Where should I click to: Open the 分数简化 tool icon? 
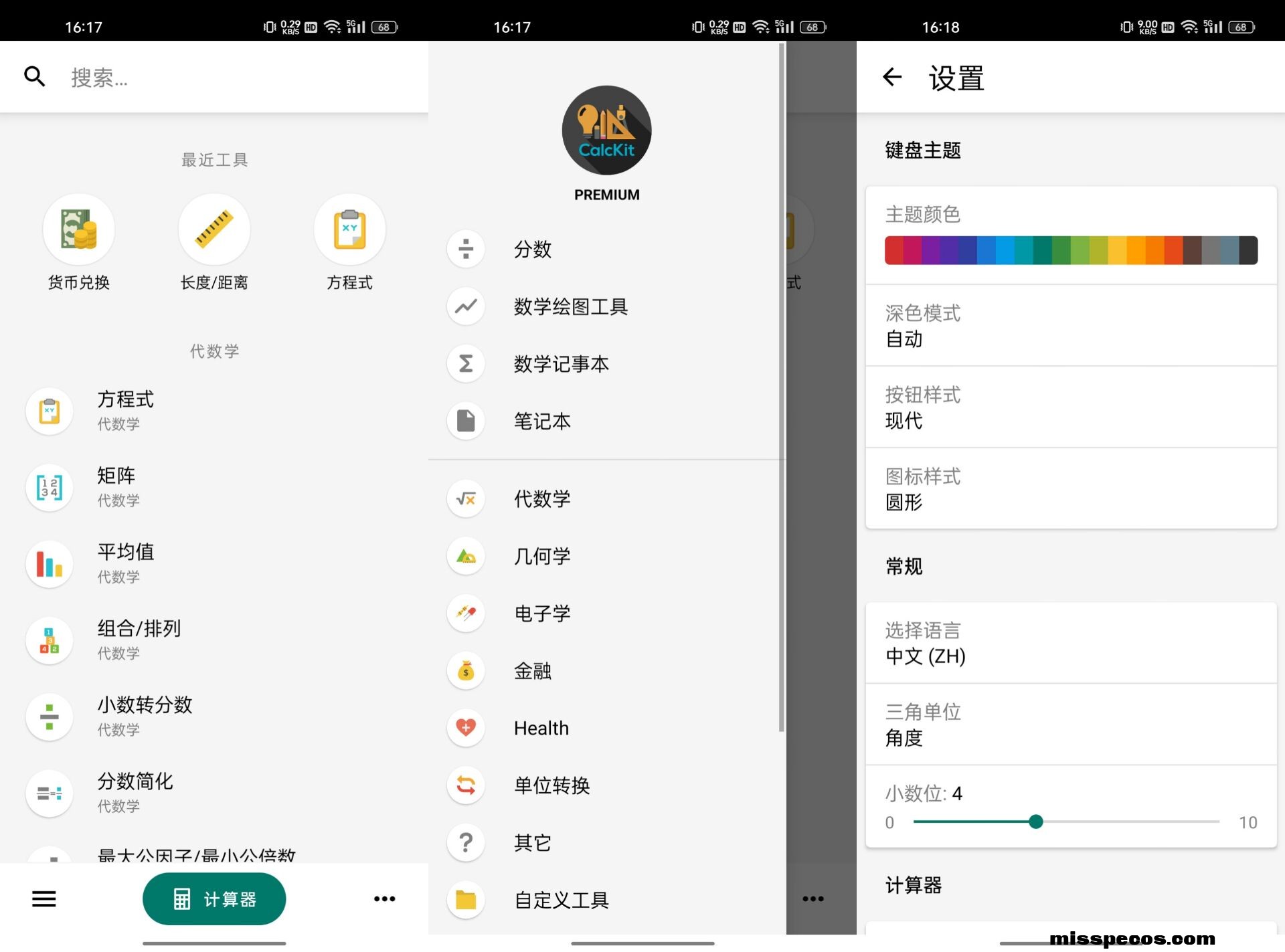pyautogui.click(x=50, y=793)
